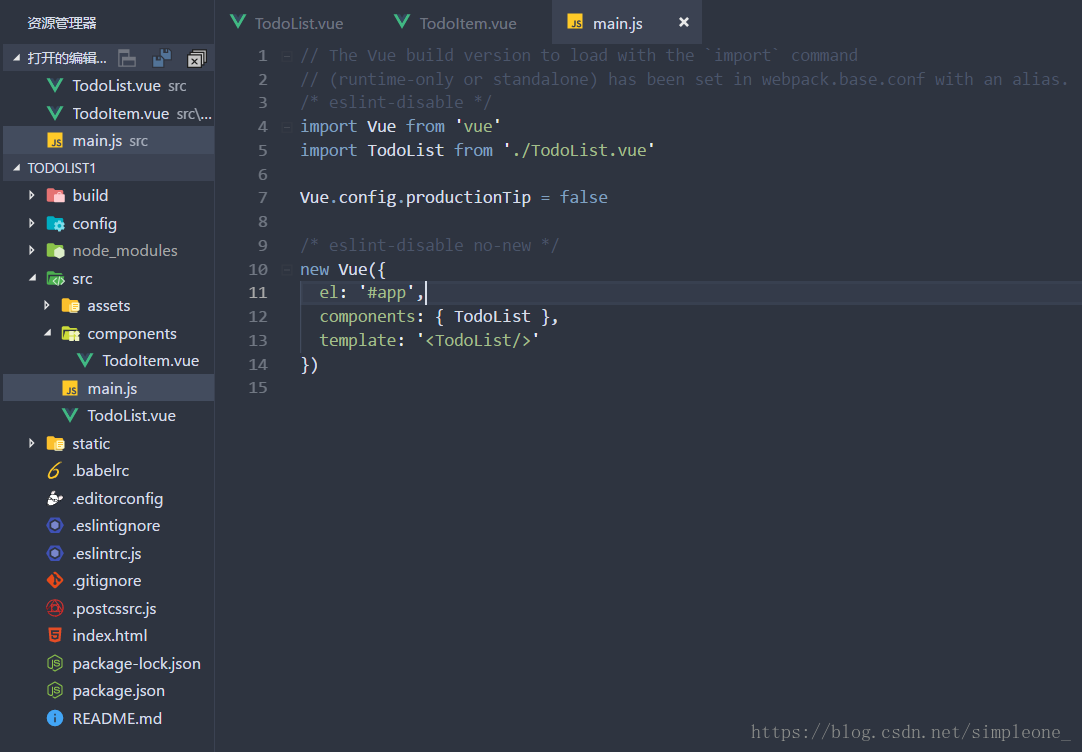Collapse import block fold at line 4
1082x752 pixels.
[x=286, y=126]
